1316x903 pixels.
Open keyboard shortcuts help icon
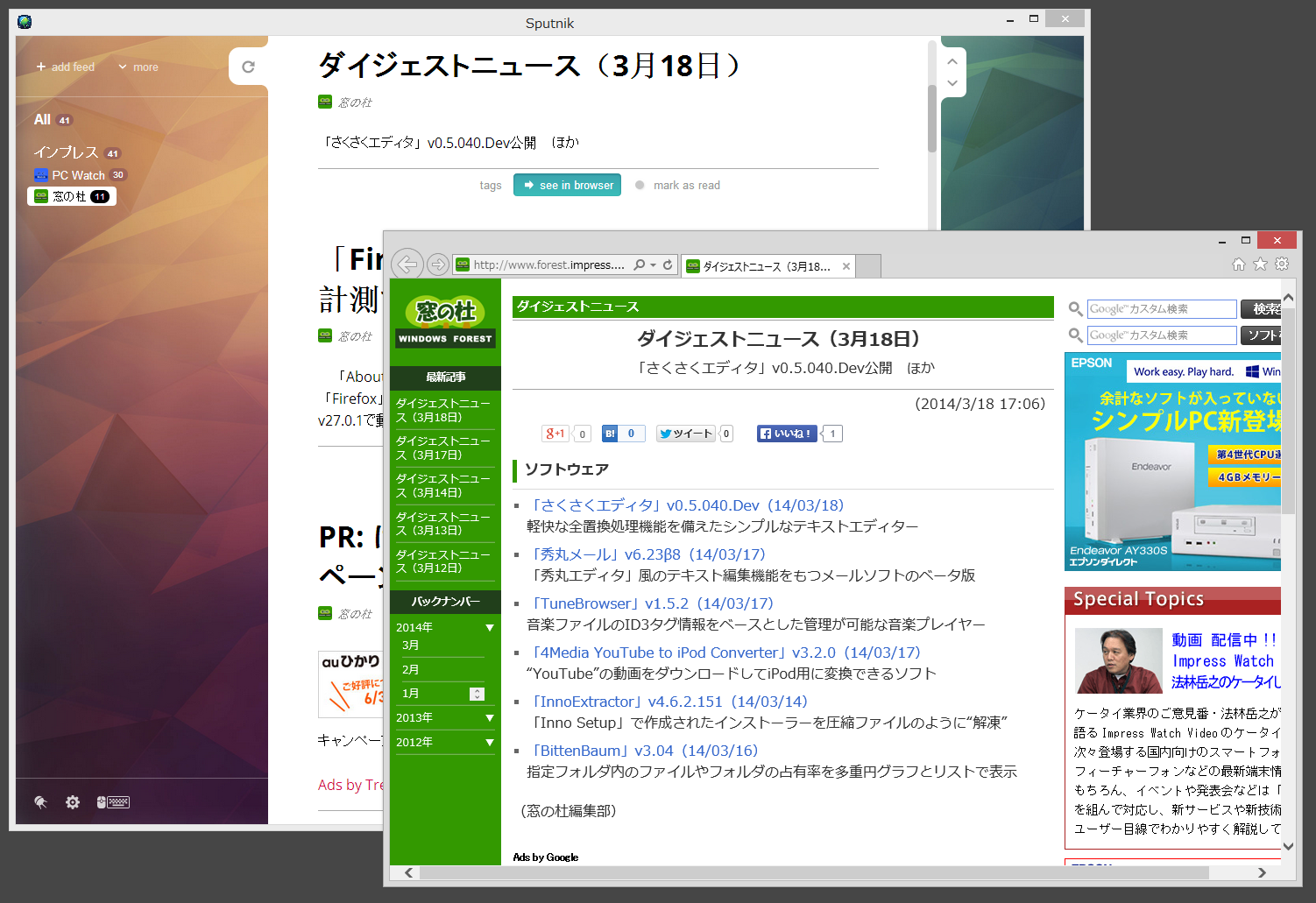point(114,801)
